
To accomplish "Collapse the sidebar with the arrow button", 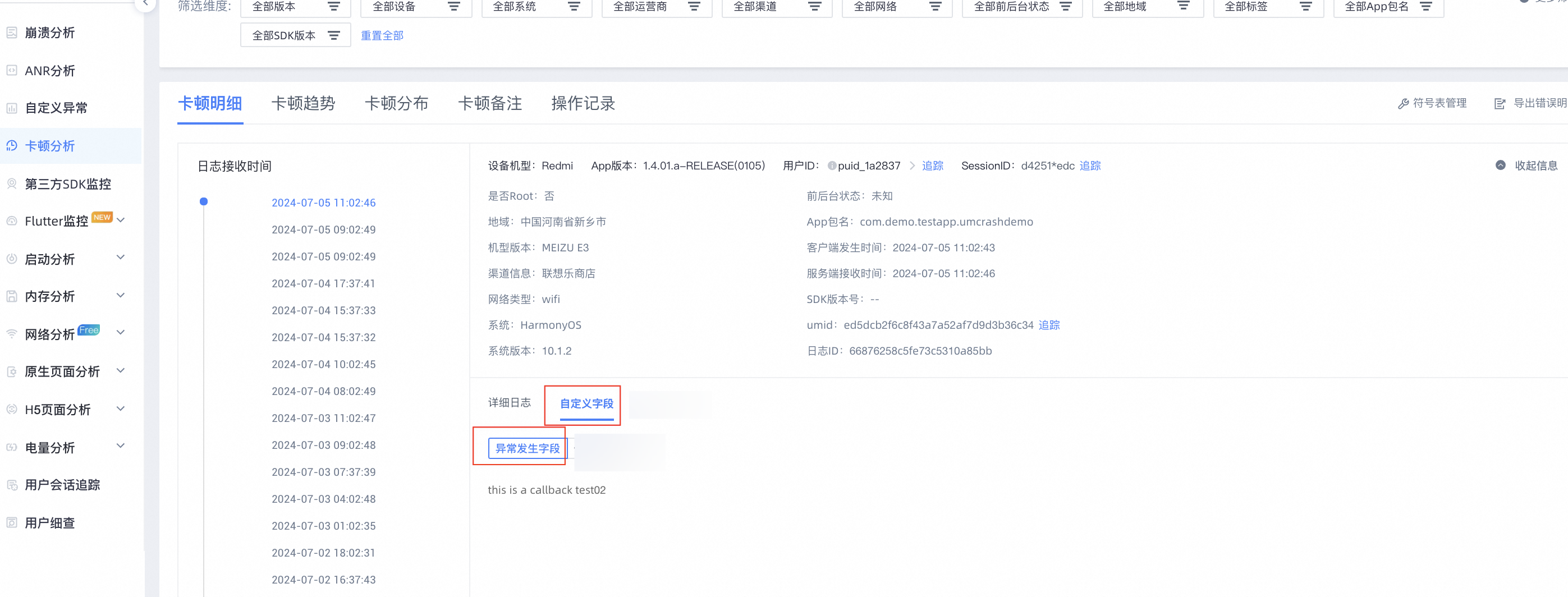I will 145,4.
